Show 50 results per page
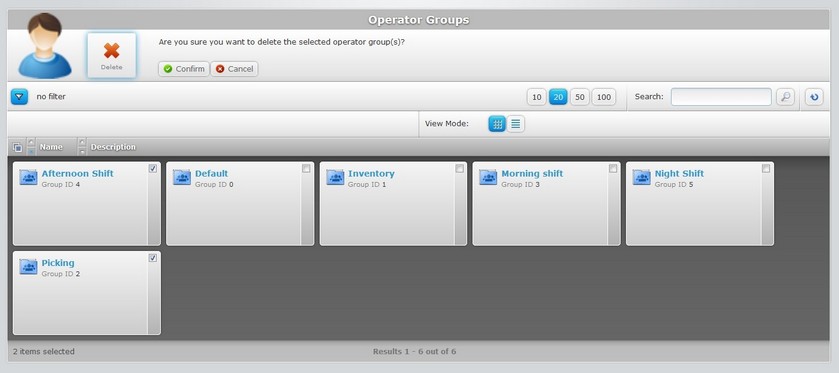This screenshot has height=373, width=839. pos(579,97)
